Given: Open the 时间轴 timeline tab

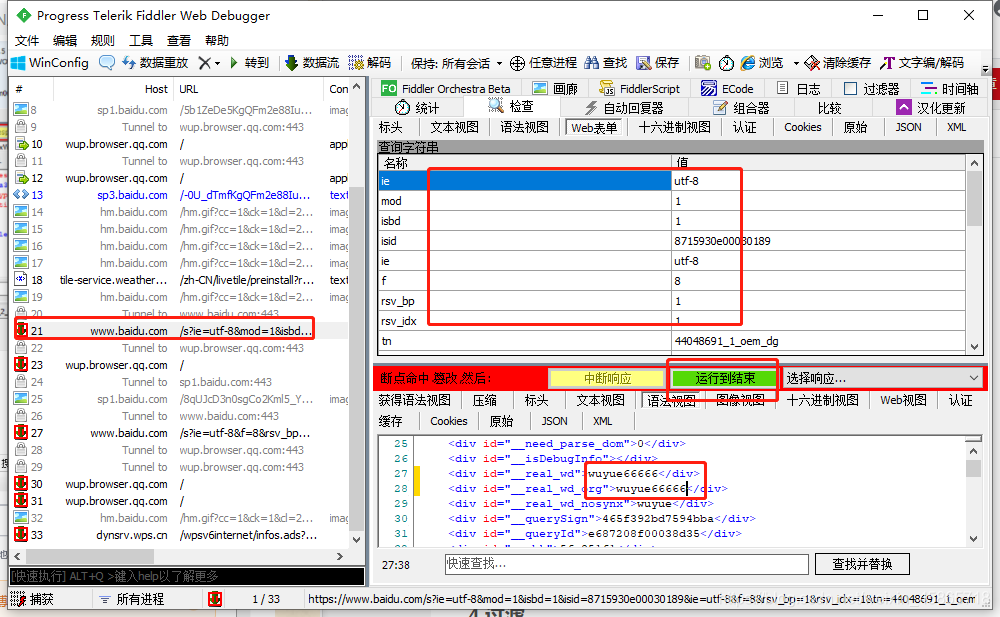Looking at the screenshot, I should (x=950, y=89).
